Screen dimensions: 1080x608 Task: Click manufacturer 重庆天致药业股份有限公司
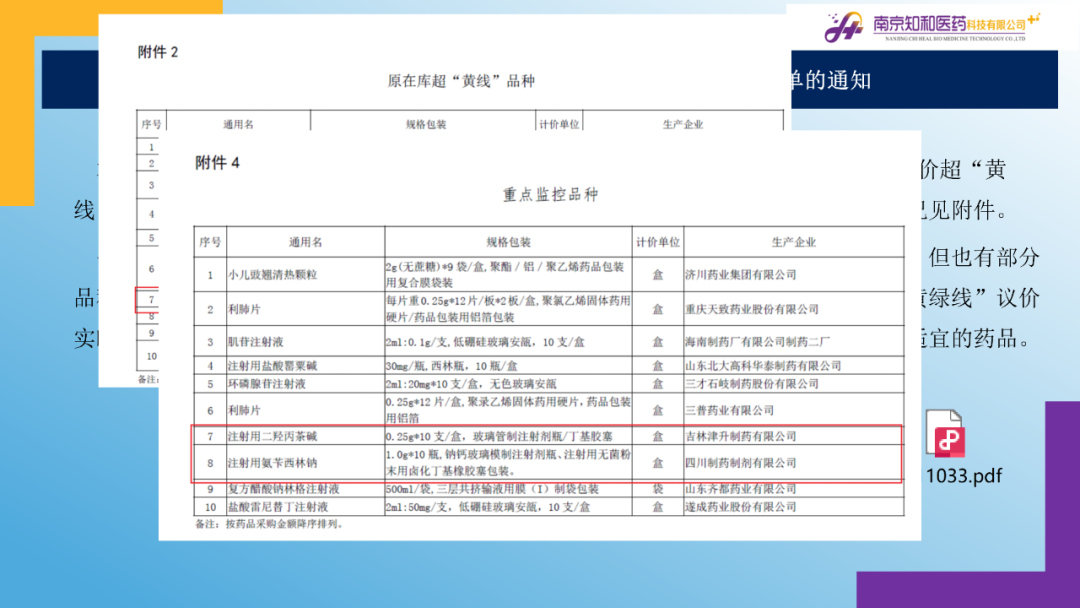[x=751, y=309]
